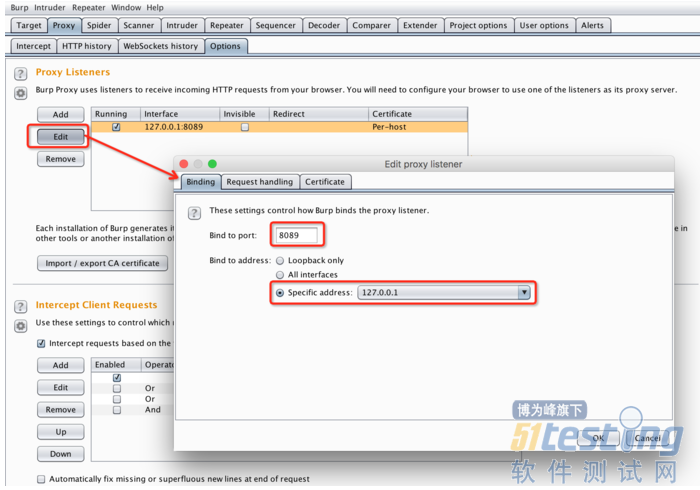Switch to the Sequencer tab
Image resolution: width=700 pixels, height=490 pixels.
click(x=275, y=25)
